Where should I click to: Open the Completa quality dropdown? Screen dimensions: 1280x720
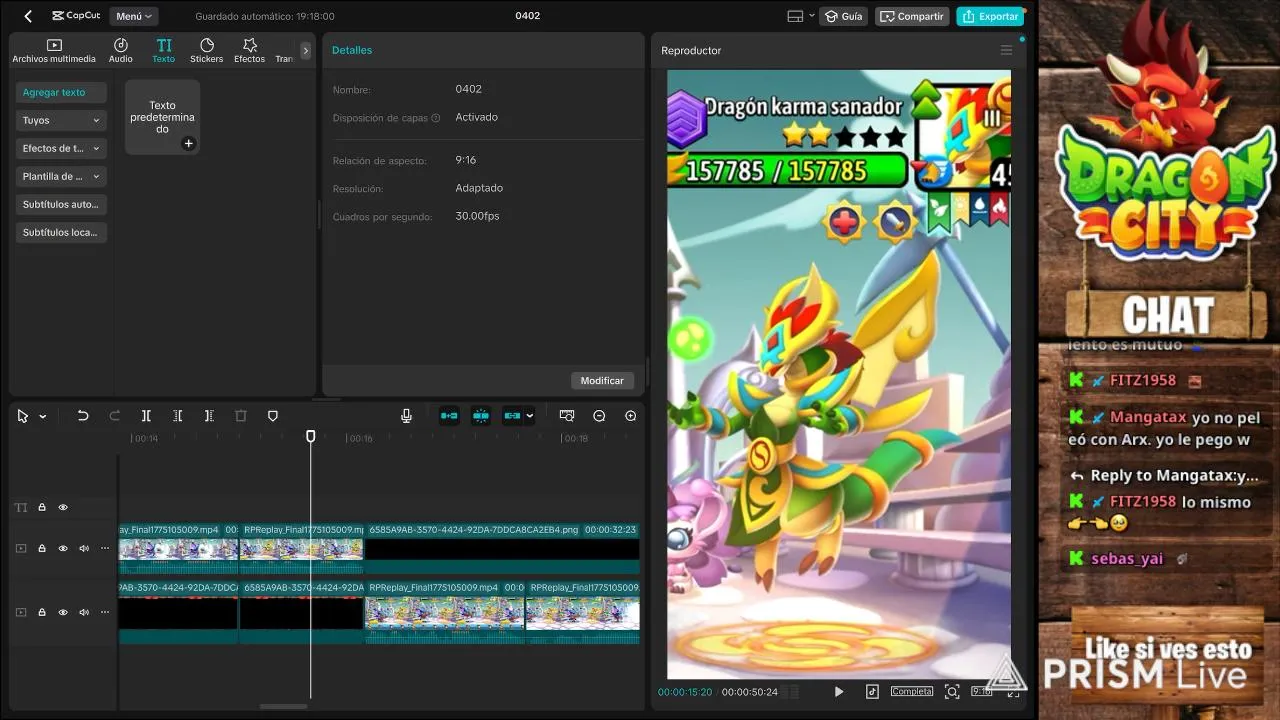coord(912,691)
